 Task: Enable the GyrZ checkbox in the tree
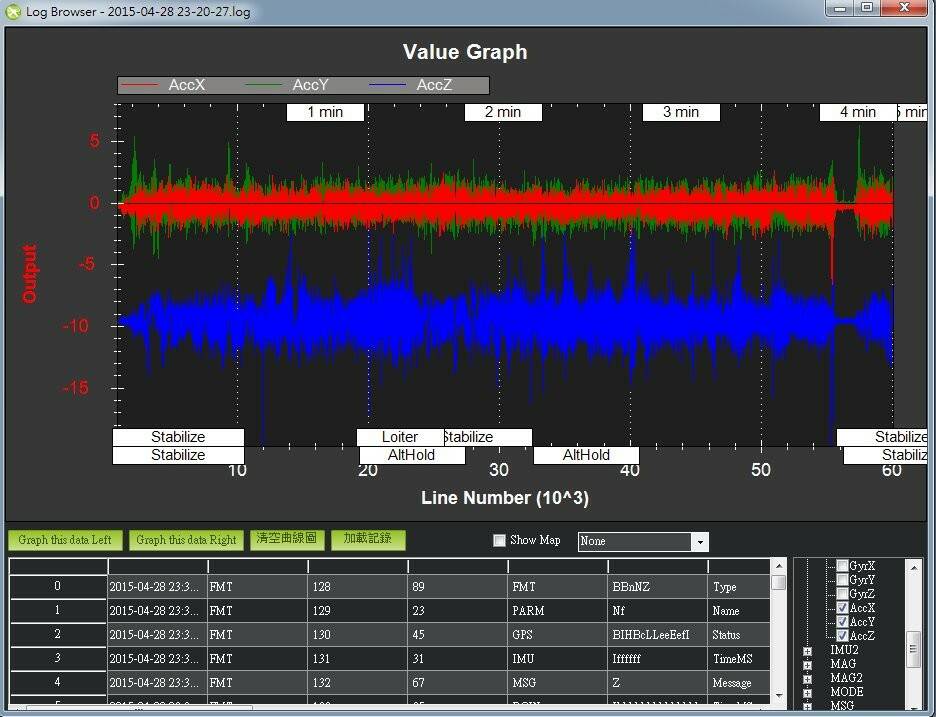842,594
